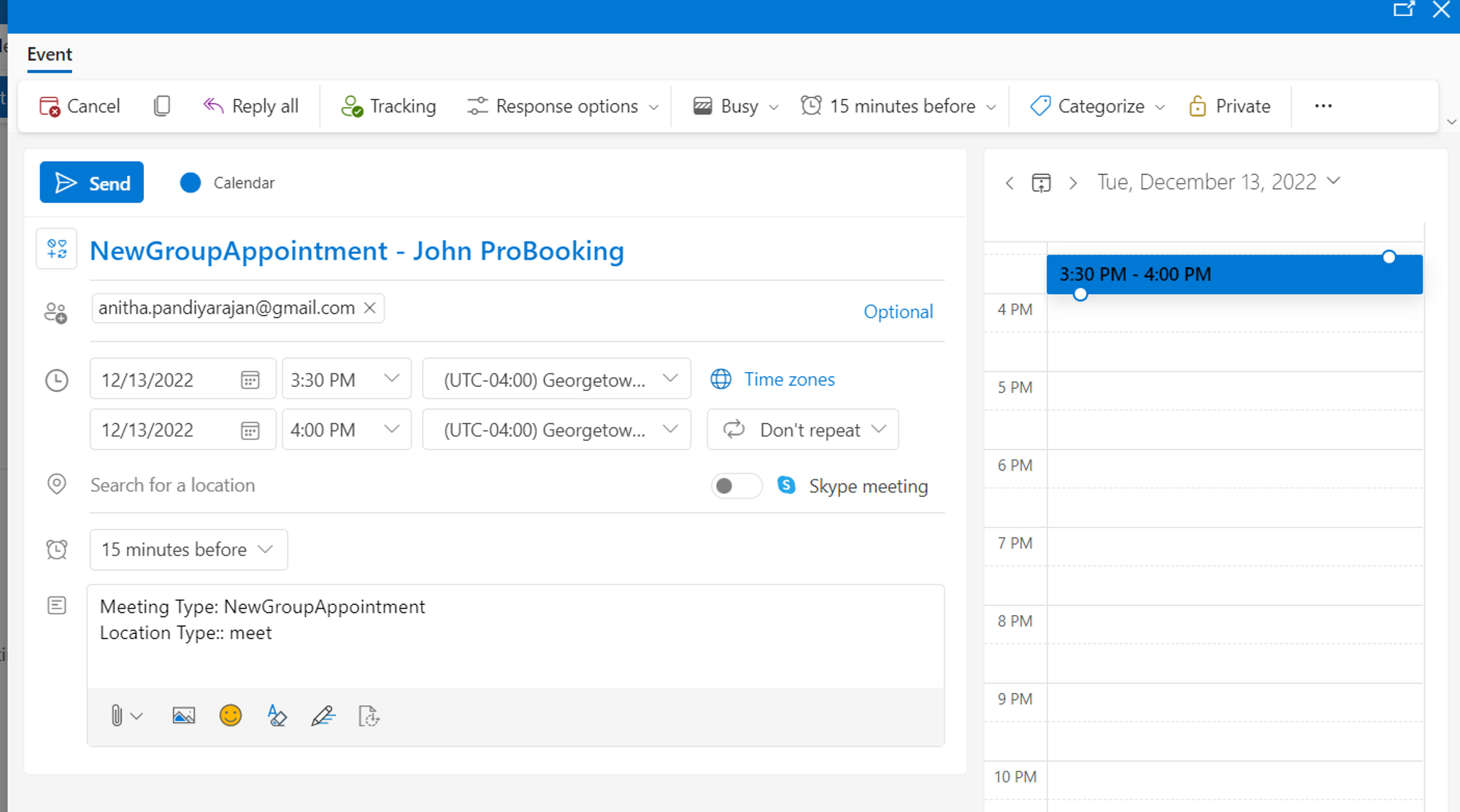Click the add attendees people icon
The image size is (1460, 812).
(55, 313)
